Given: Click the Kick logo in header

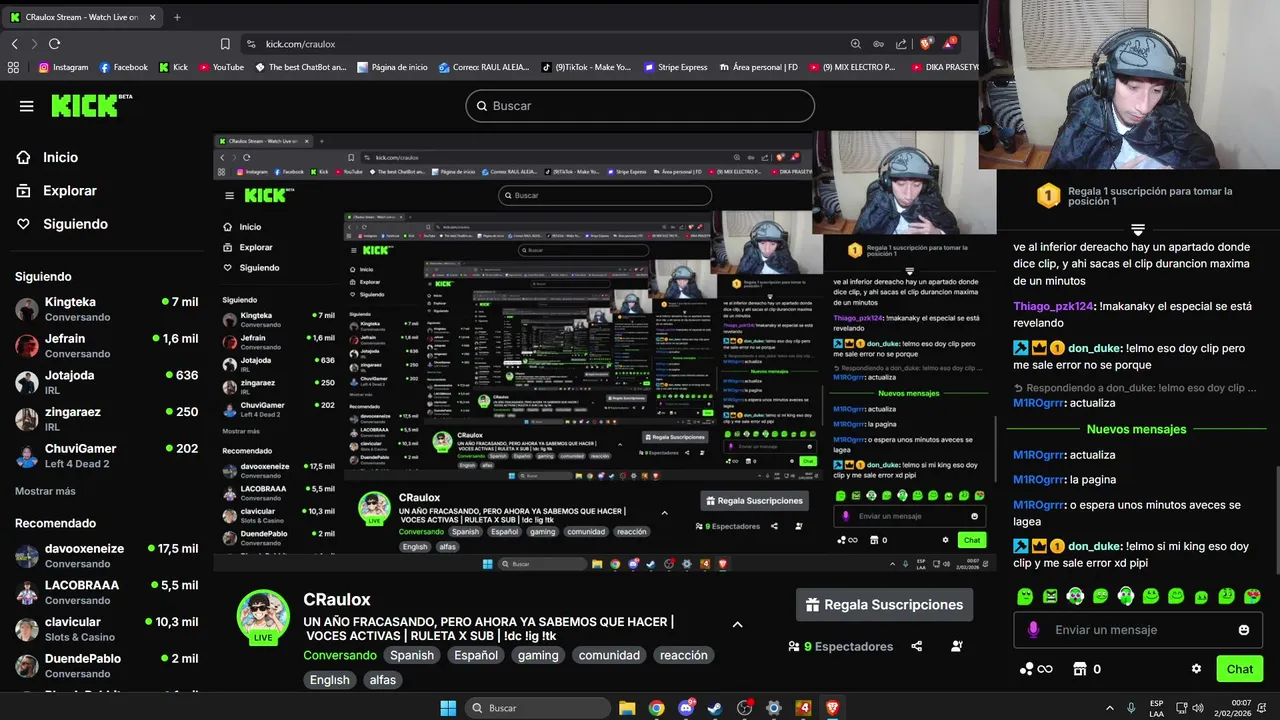Looking at the screenshot, I should [91, 105].
